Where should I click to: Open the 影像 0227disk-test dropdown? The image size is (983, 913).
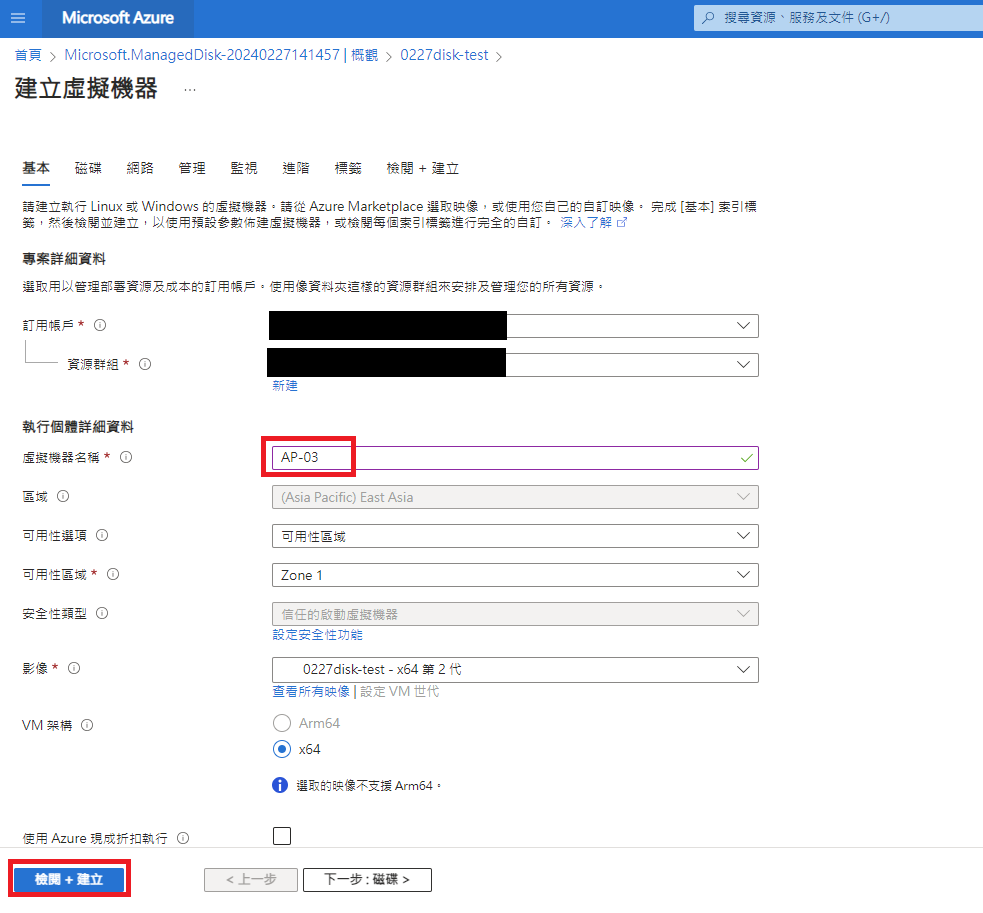click(514, 669)
